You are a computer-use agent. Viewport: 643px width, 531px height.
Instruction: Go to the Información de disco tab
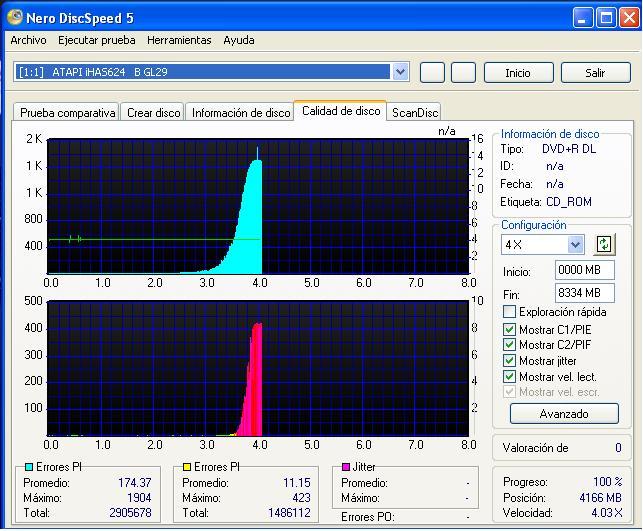point(240,113)
